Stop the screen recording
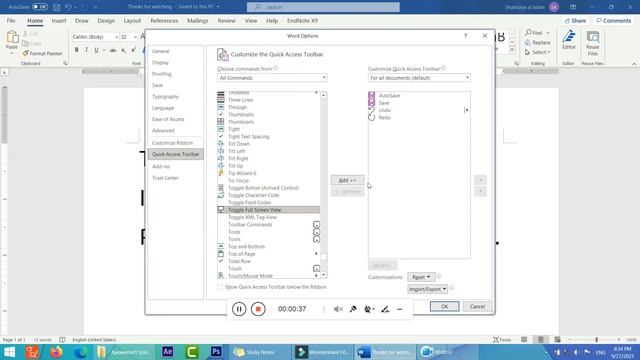This screenshot has width=640, height=360. point(258,309)
